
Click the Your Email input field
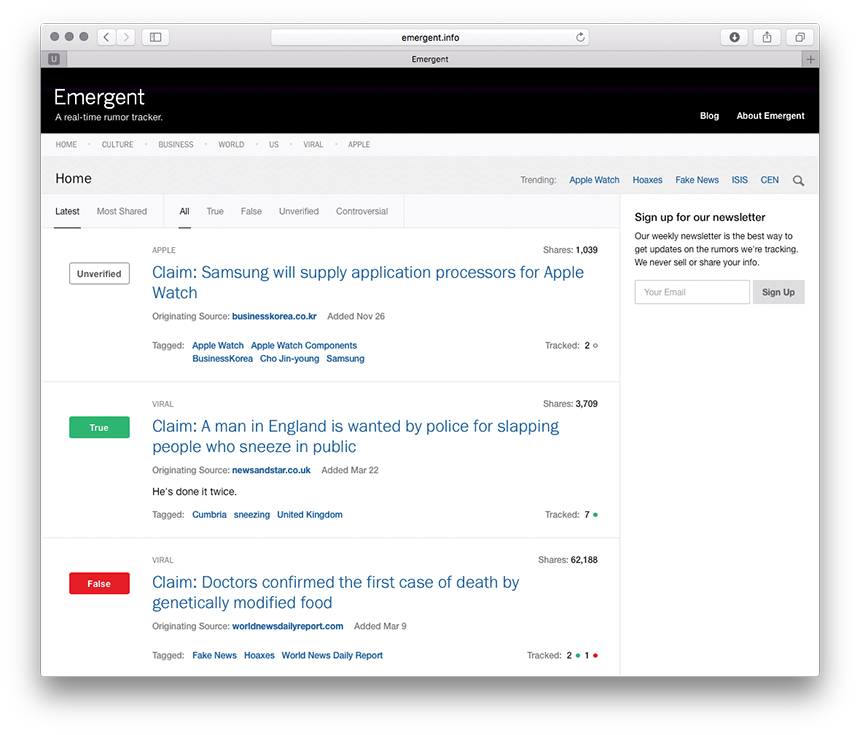(x=691, y=292)
